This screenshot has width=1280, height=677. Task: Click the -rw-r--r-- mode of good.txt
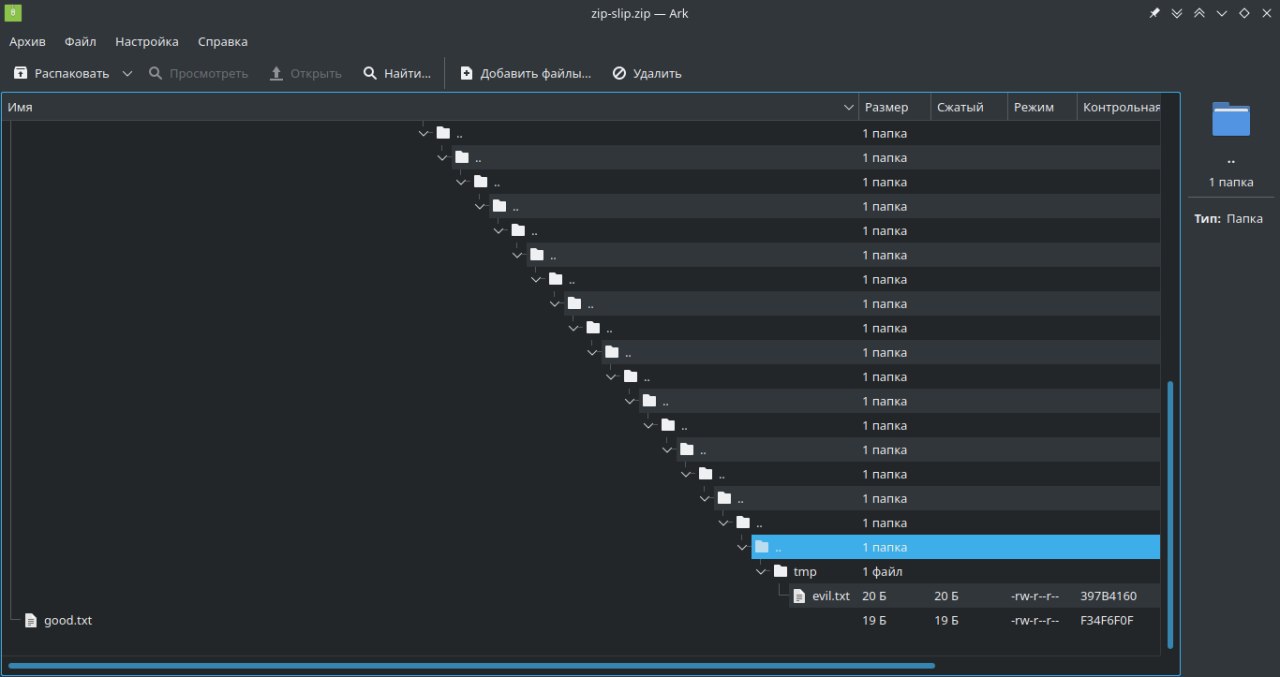(x=1035, y=620)
